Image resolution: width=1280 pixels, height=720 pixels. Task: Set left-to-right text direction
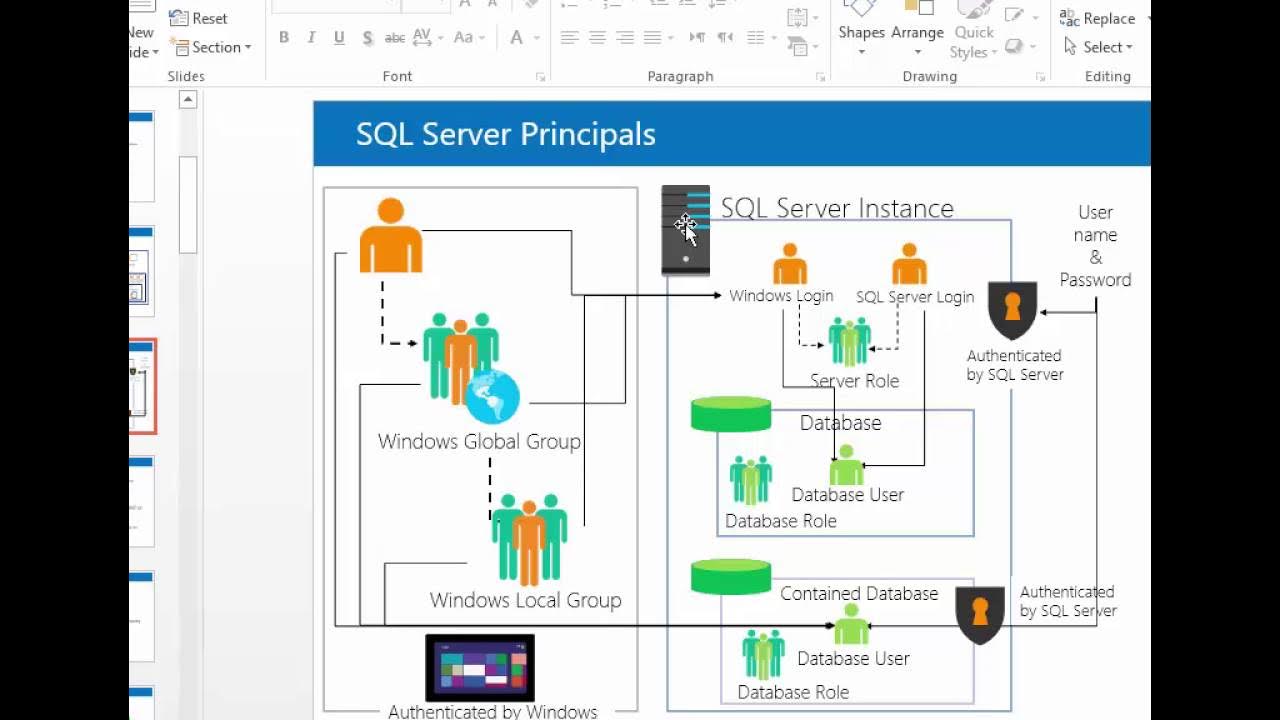698,38
